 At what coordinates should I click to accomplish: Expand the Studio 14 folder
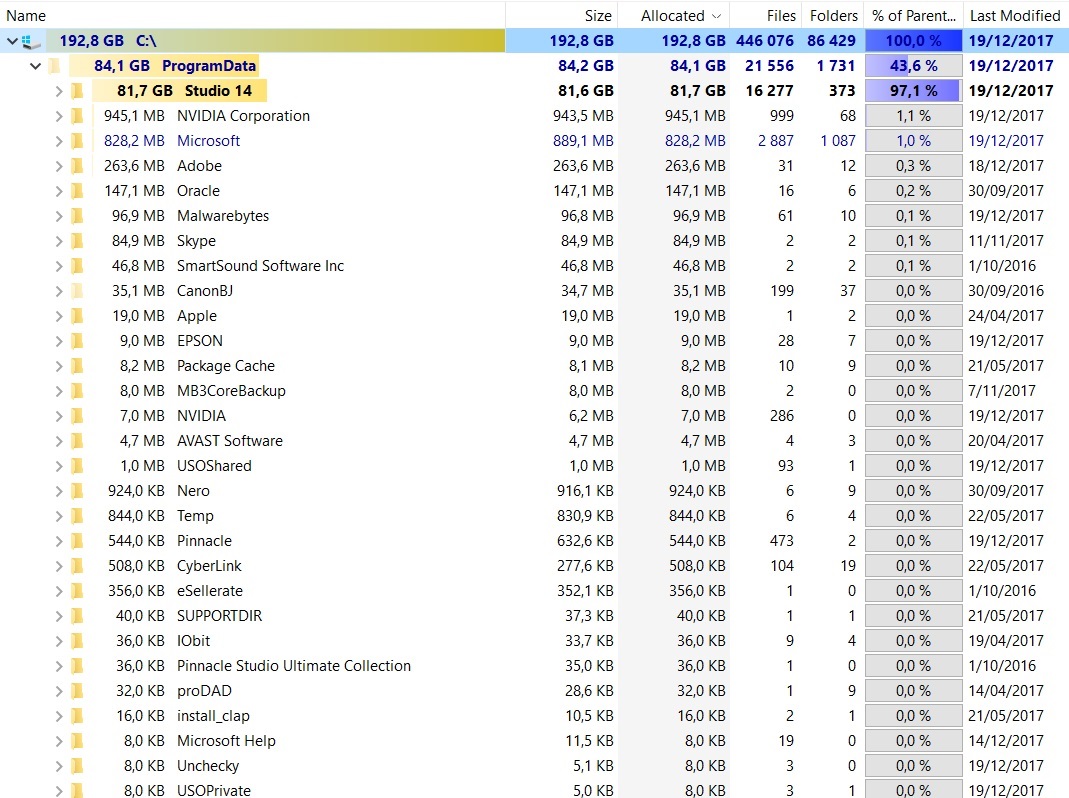[x=59, y=91]
